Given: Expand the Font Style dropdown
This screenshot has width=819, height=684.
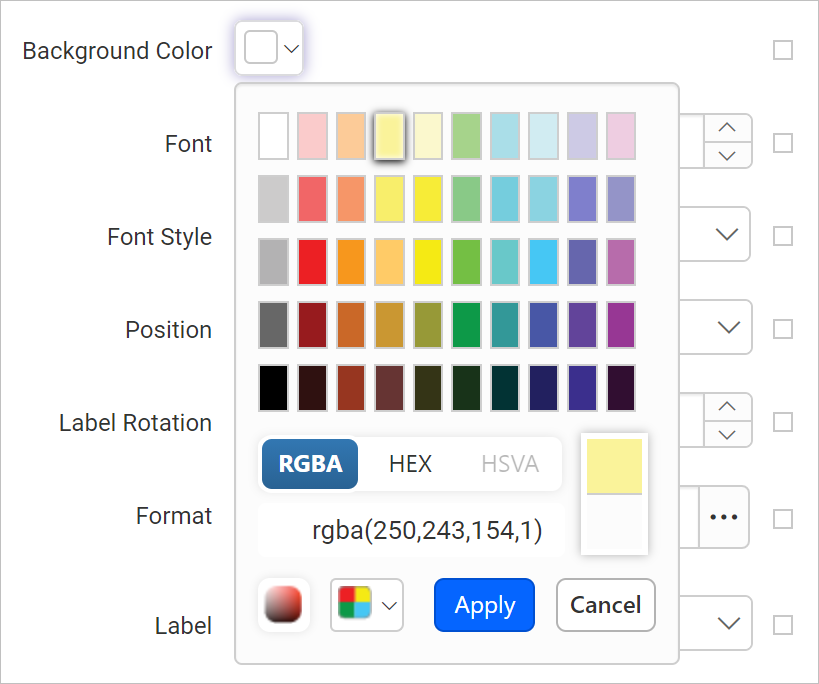Looking at the screenshot, I should (x=727, y=234).
